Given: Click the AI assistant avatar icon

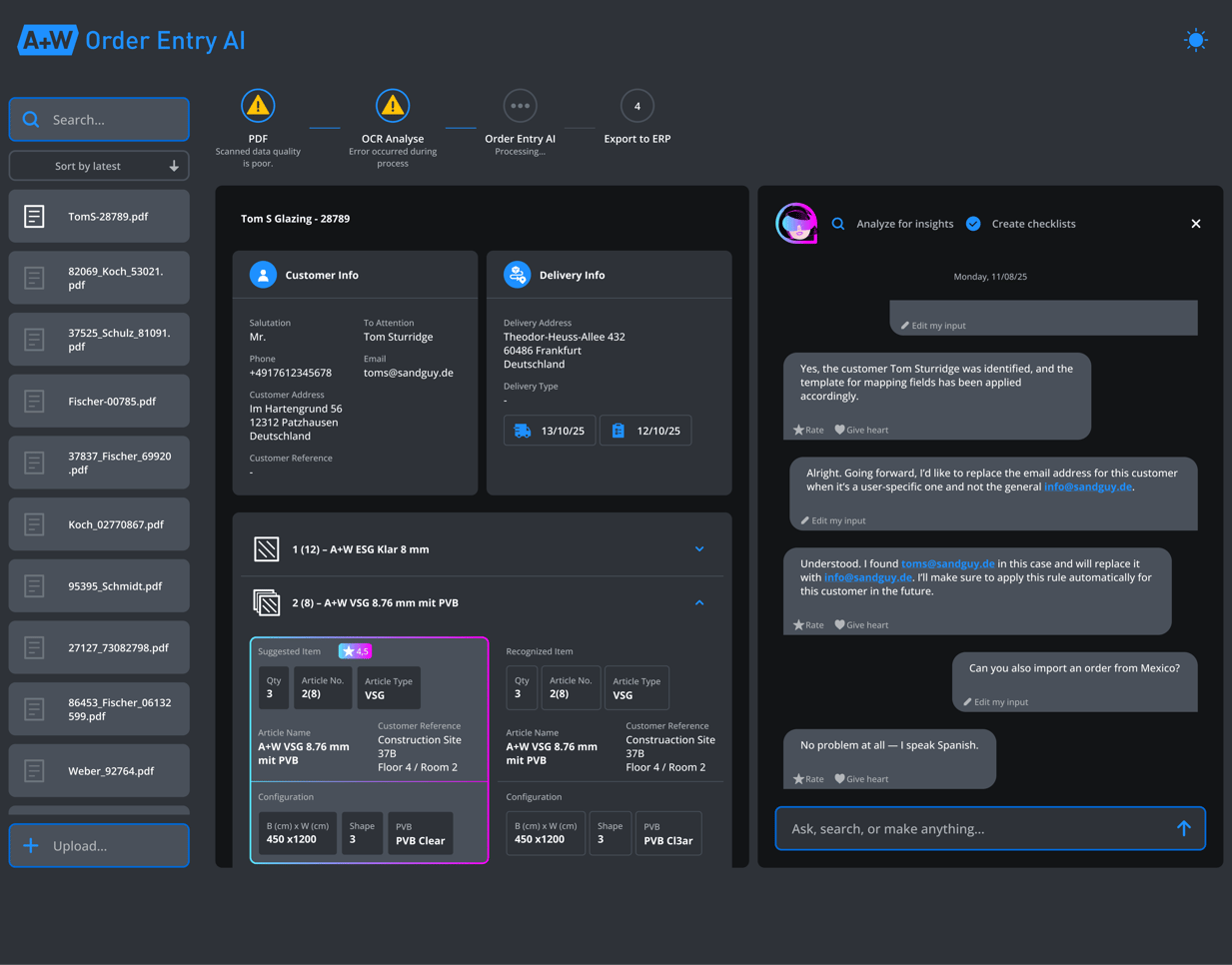Looking at the screenshot, I should tap(796, 224).
